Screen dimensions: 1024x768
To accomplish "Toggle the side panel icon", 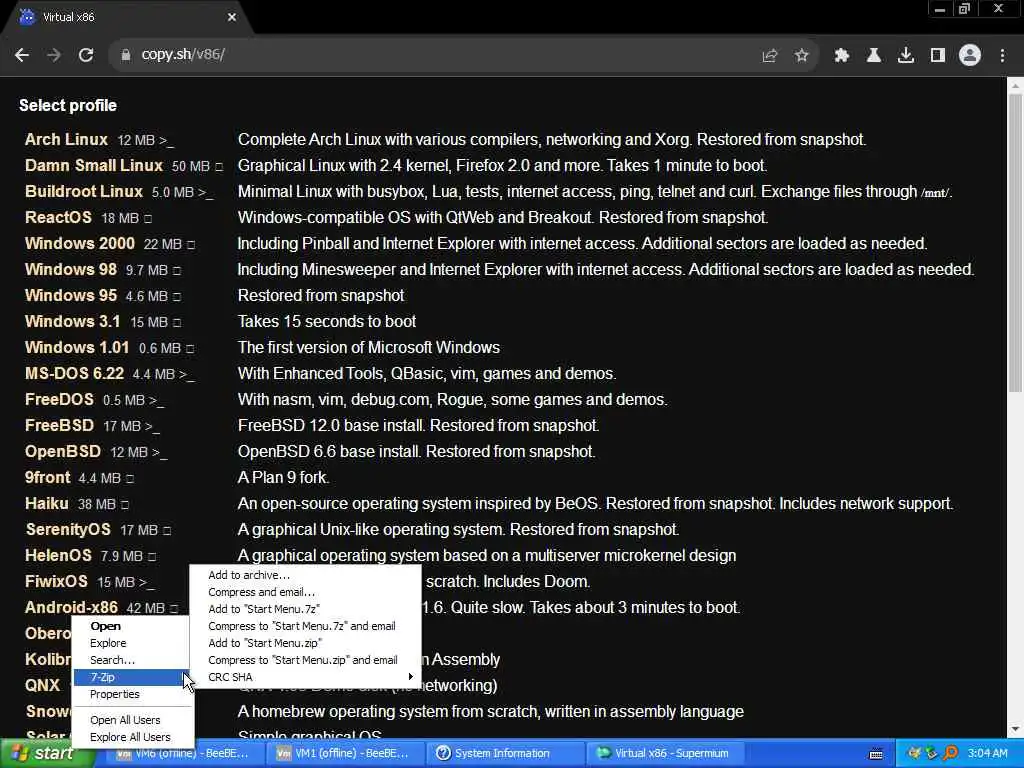I will [x=937, y=56].
